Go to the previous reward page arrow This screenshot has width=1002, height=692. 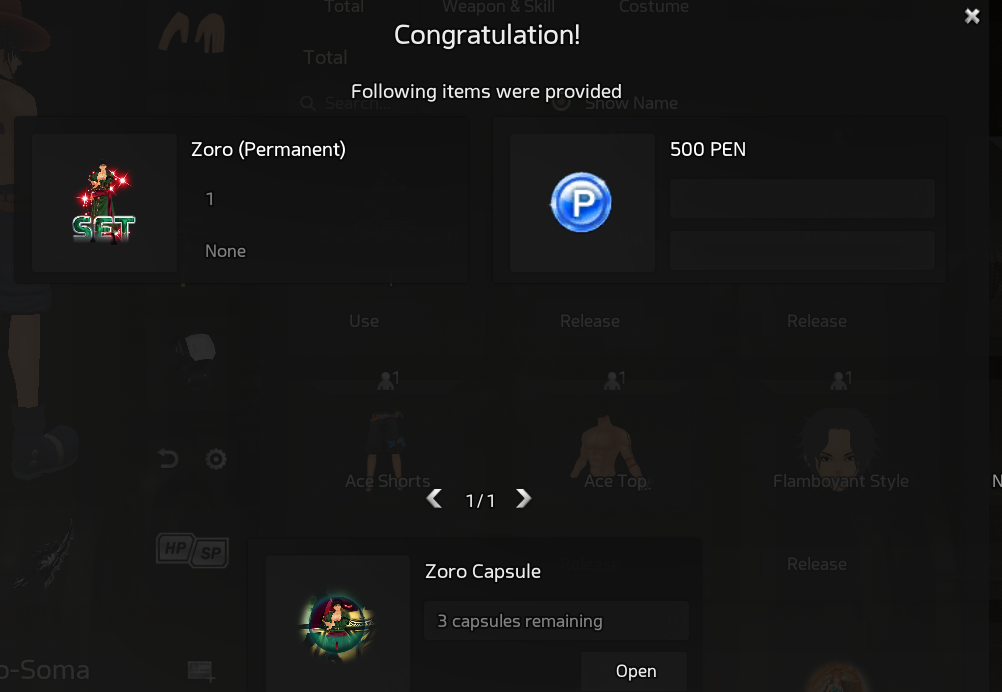click(435, 499)
